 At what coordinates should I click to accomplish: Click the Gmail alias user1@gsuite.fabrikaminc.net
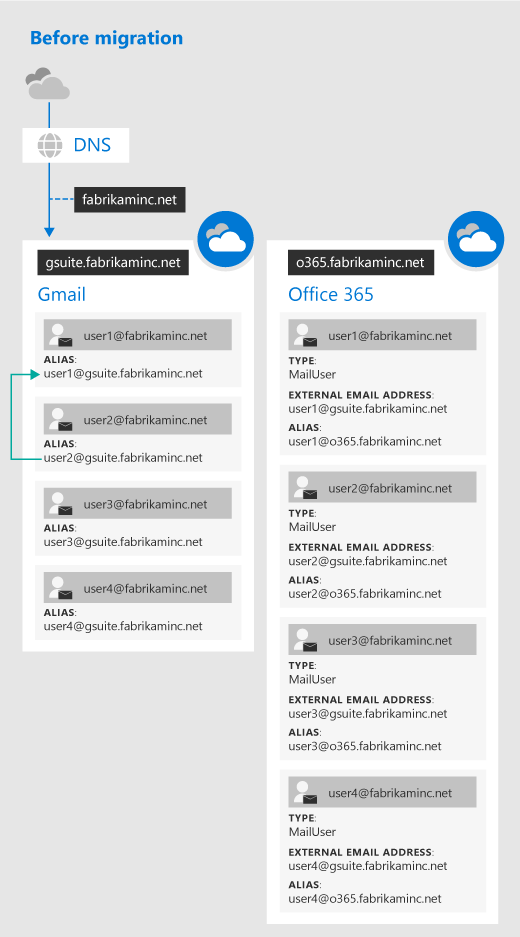click(x=123, y=373)
